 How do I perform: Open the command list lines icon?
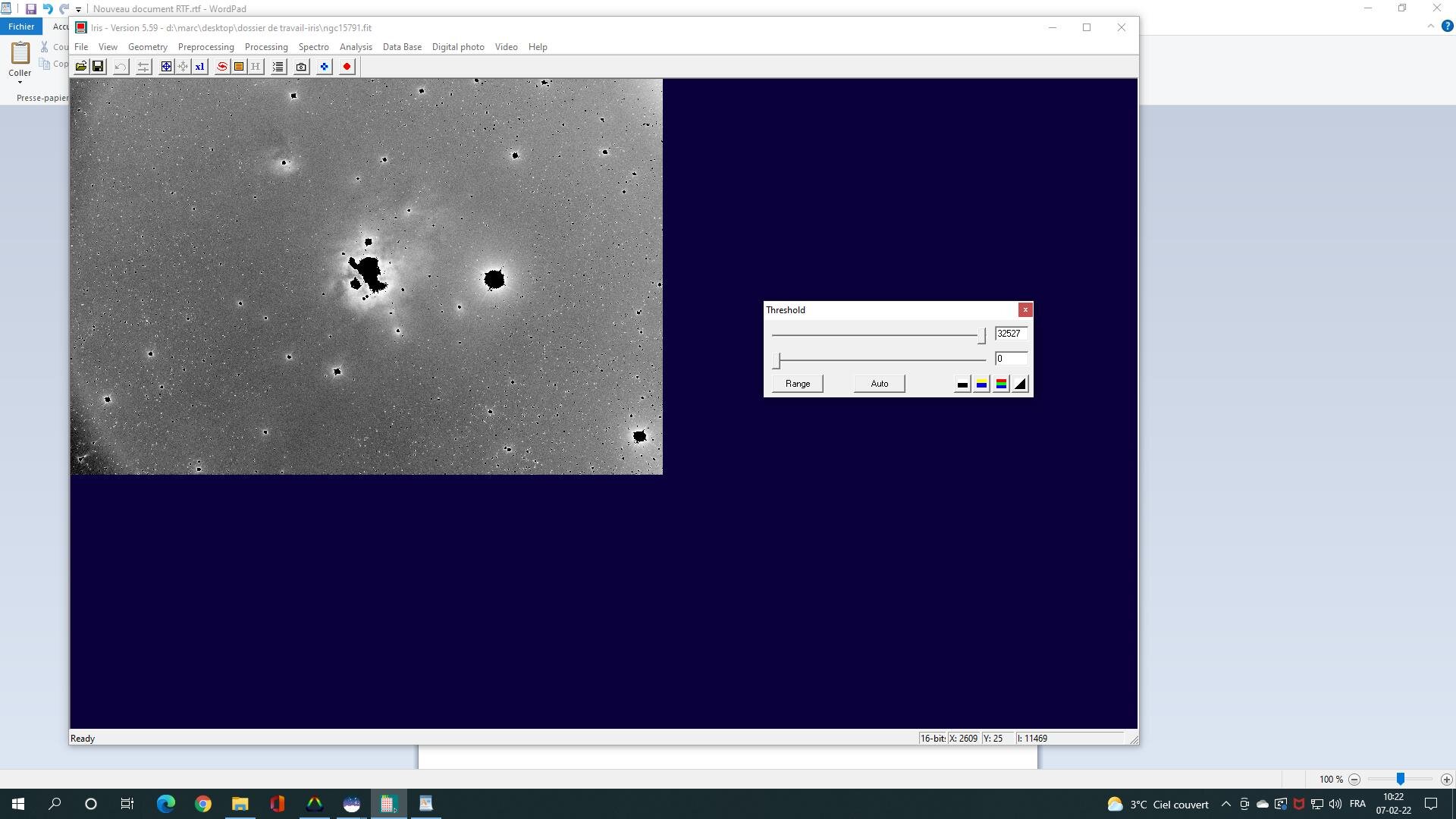[x=278, y=67]
